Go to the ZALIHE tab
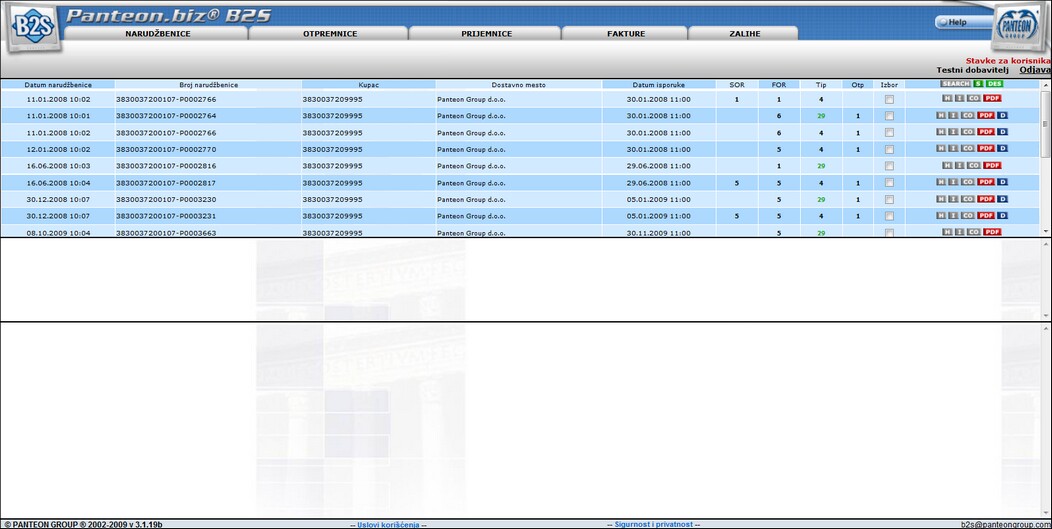 [x=744, y=34]
